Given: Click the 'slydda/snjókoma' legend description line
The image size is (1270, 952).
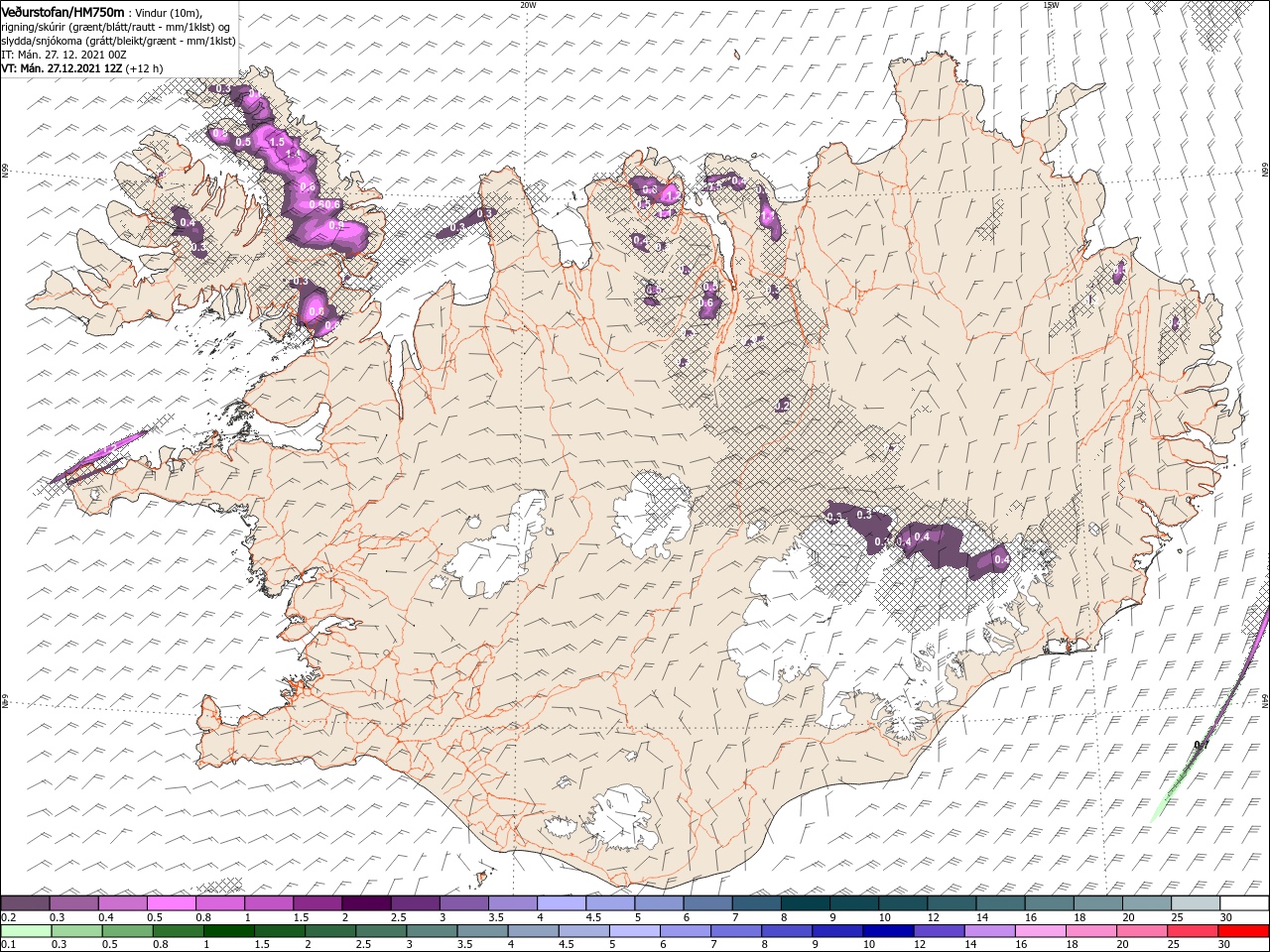Looking at the screenshot, I should coord(119,41).
